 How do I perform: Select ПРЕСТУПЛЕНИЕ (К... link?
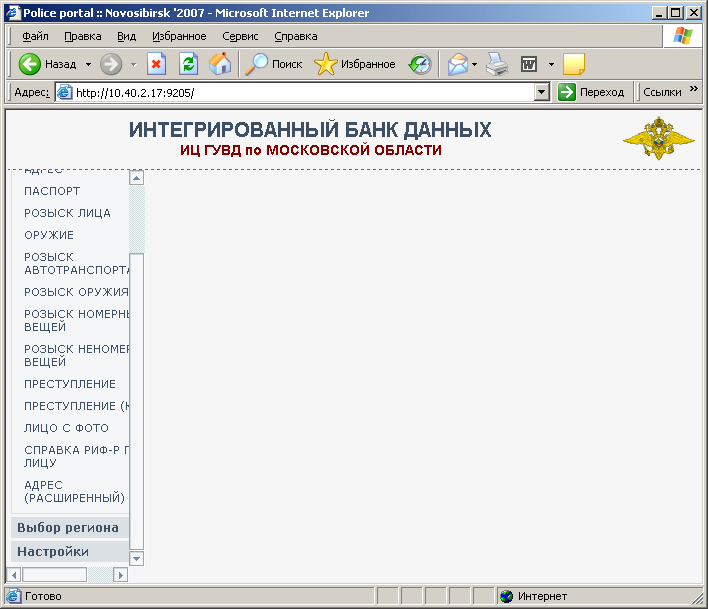coord(76,406)
